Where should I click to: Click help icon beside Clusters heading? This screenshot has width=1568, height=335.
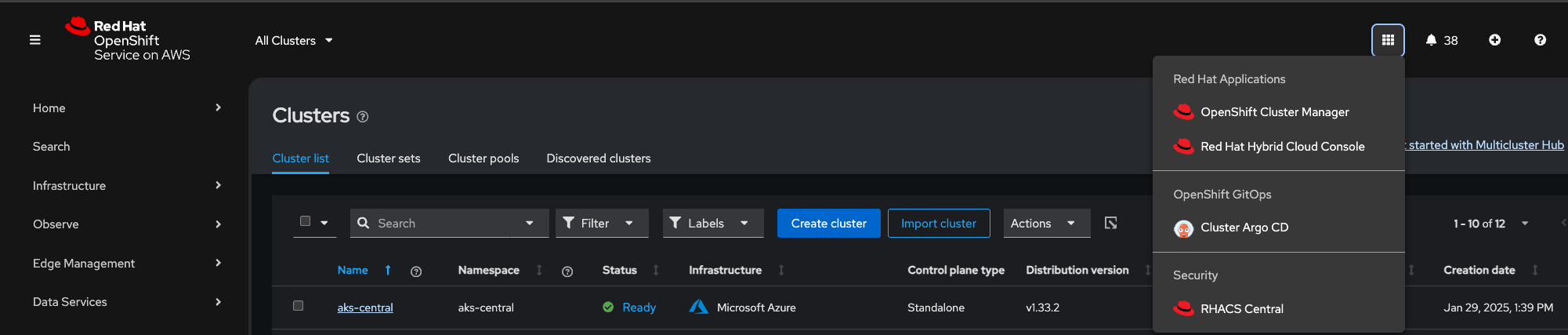[363, 117]
